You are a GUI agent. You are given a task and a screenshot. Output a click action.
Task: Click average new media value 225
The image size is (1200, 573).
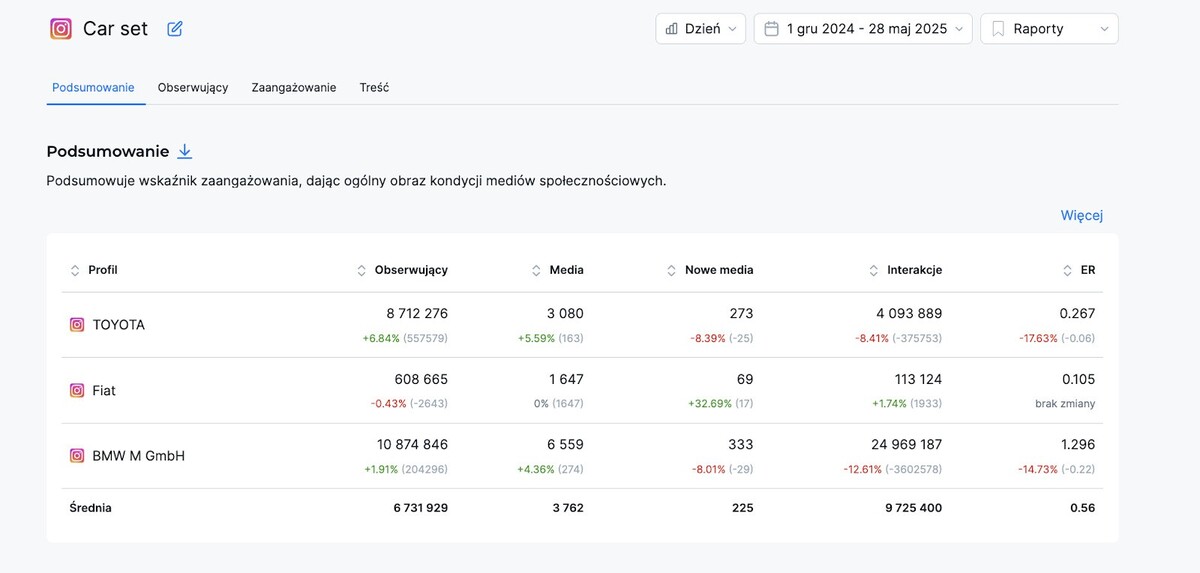coord(743,508)
